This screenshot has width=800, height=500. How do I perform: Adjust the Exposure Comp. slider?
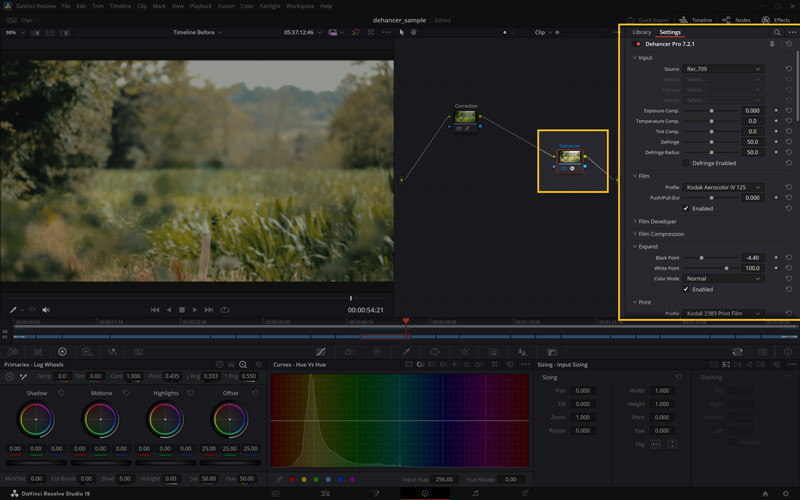click(711, 111)
